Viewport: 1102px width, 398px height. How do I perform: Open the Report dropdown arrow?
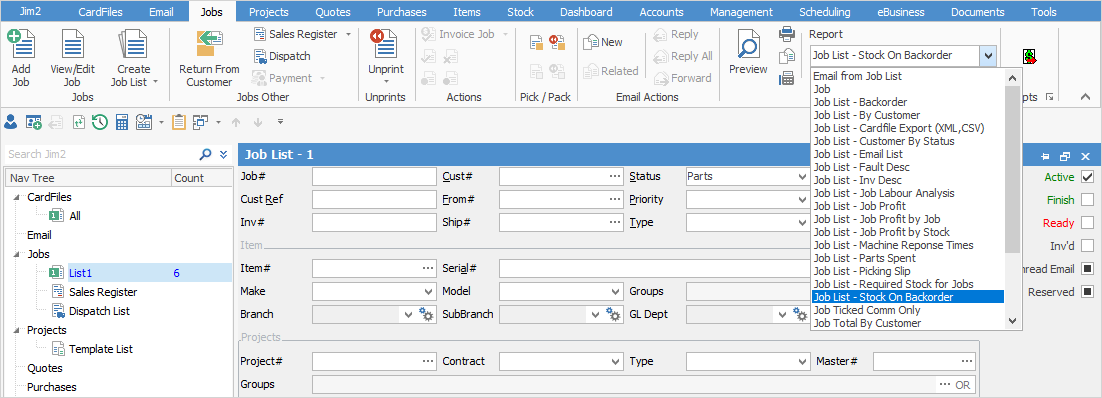[988, 56]
